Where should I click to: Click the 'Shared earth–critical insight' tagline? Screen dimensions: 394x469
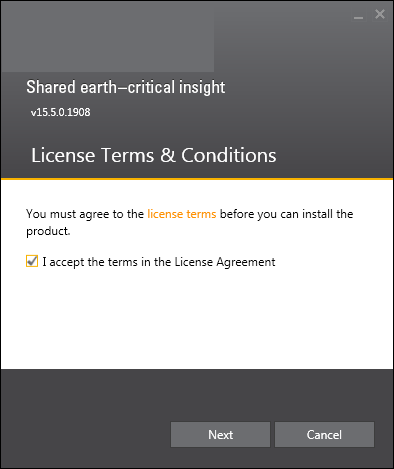click(x=126, y=87)
